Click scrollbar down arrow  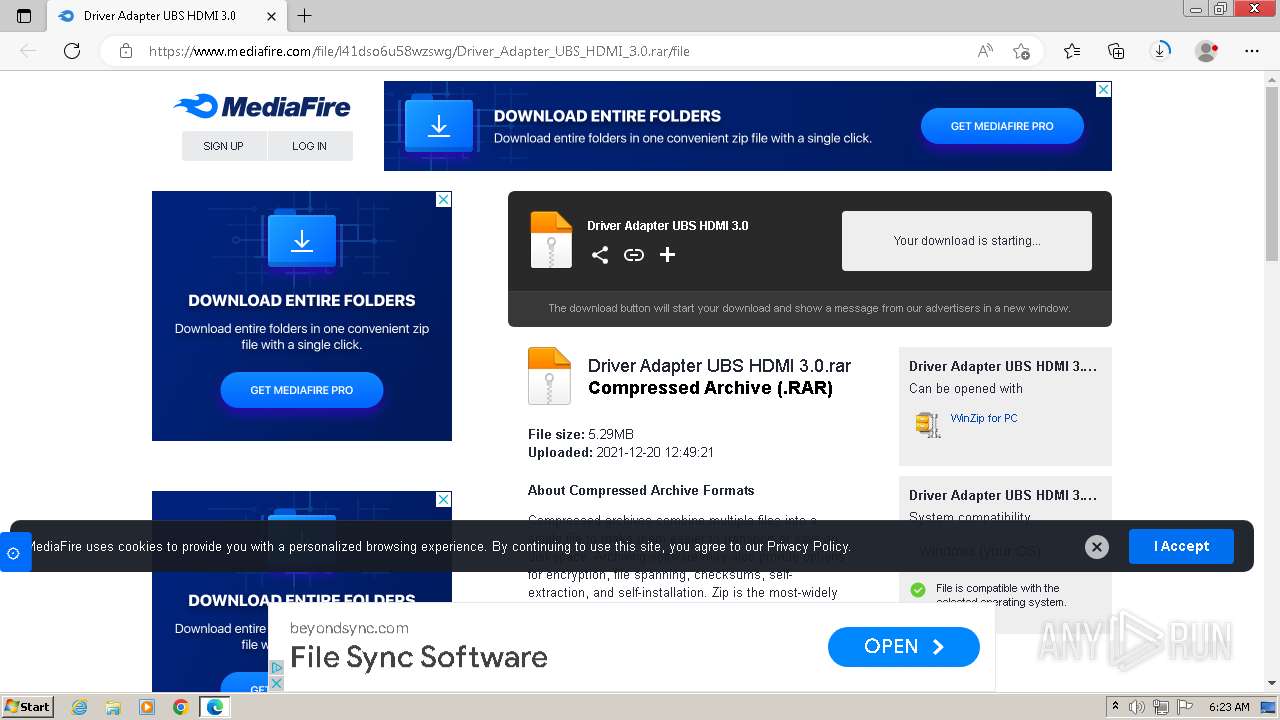coord(1271,683)
